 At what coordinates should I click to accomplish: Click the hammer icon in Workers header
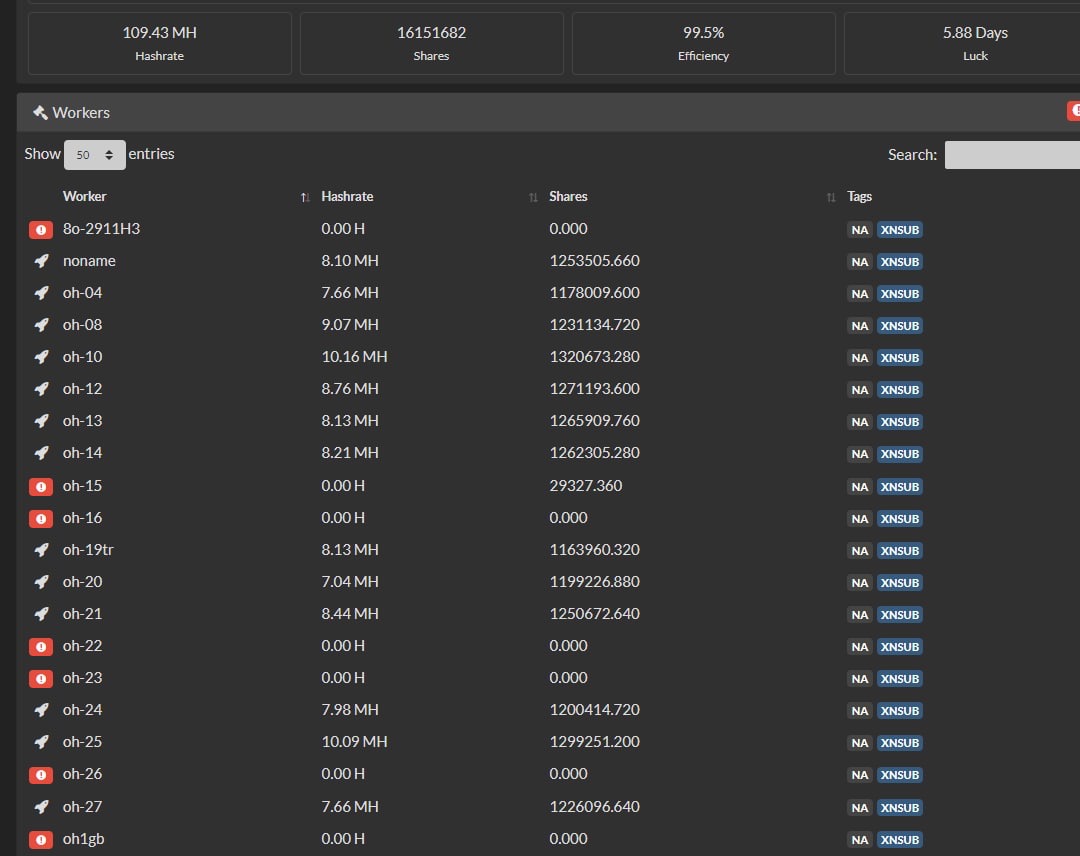[40, 113]
